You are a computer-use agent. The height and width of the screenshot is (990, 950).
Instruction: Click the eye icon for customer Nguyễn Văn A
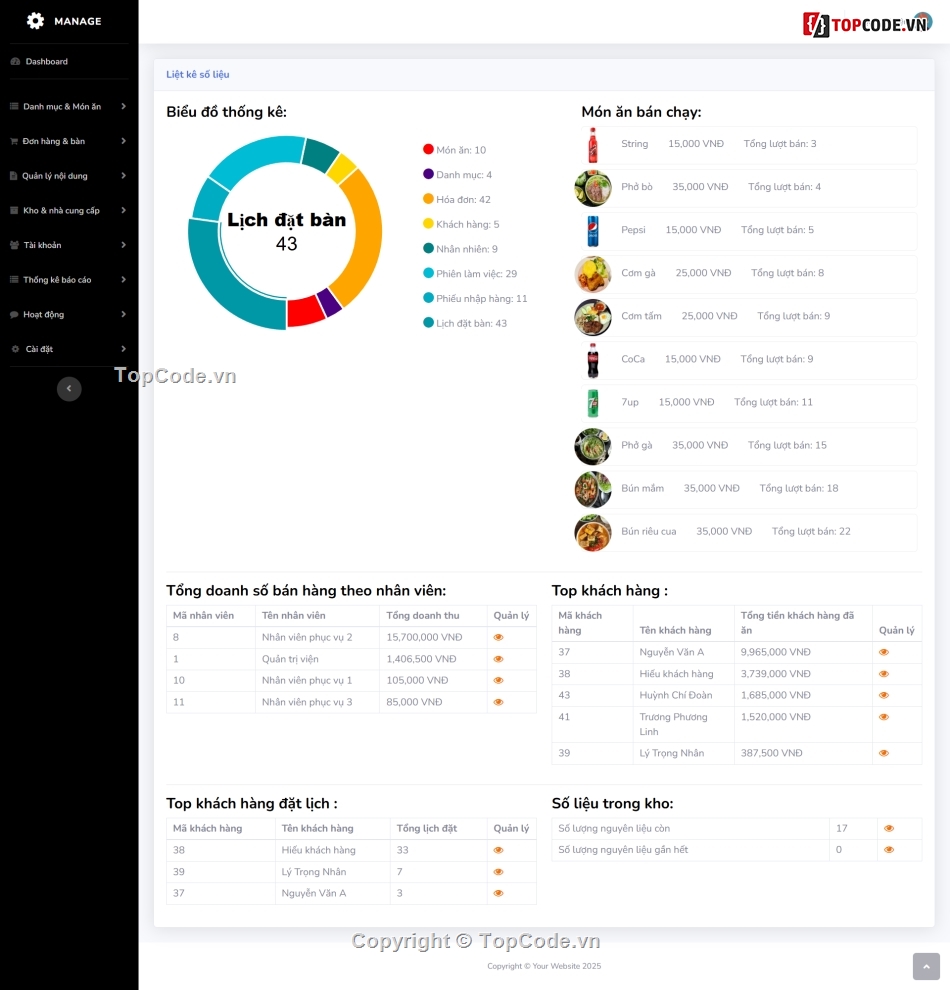[x=883, y=651]
